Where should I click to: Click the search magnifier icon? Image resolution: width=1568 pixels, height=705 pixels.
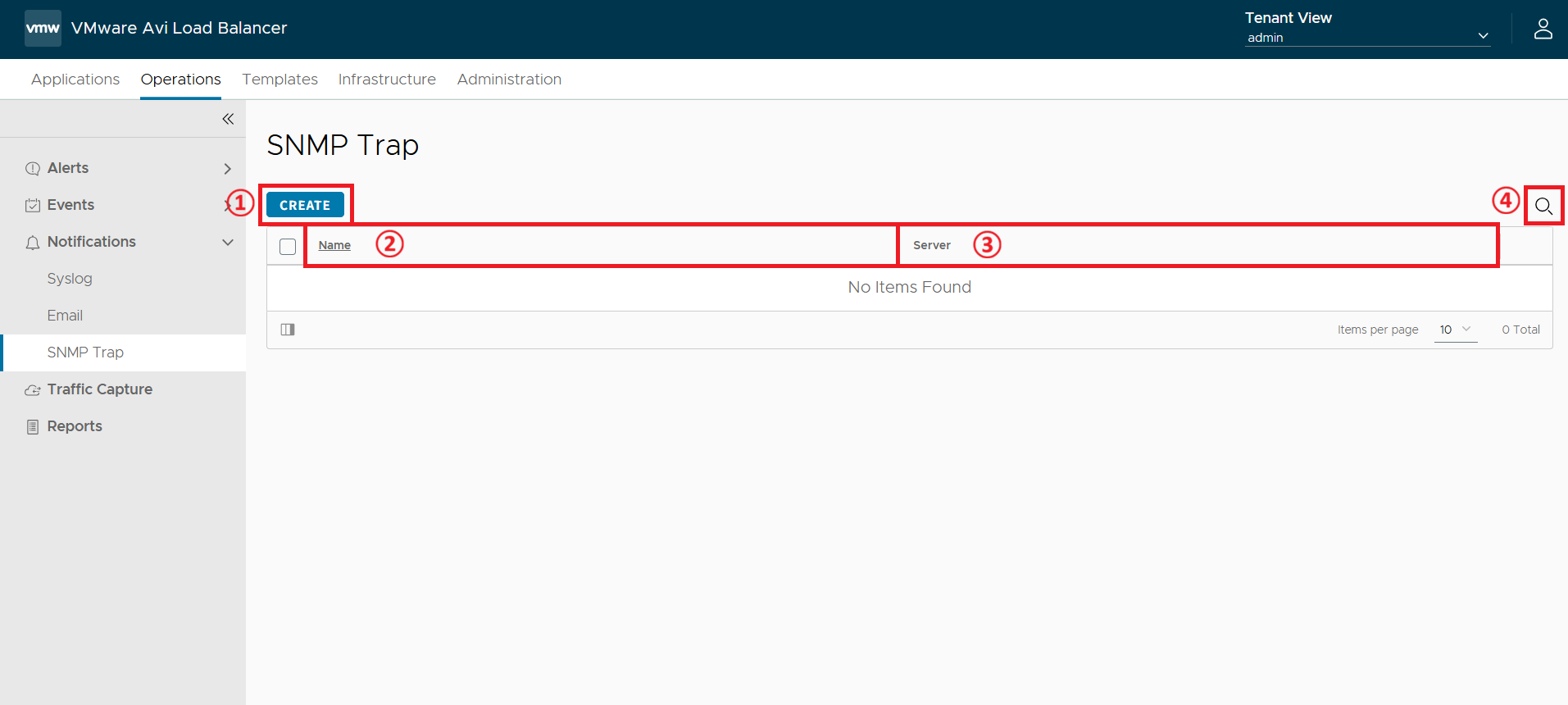point(1543,206)
